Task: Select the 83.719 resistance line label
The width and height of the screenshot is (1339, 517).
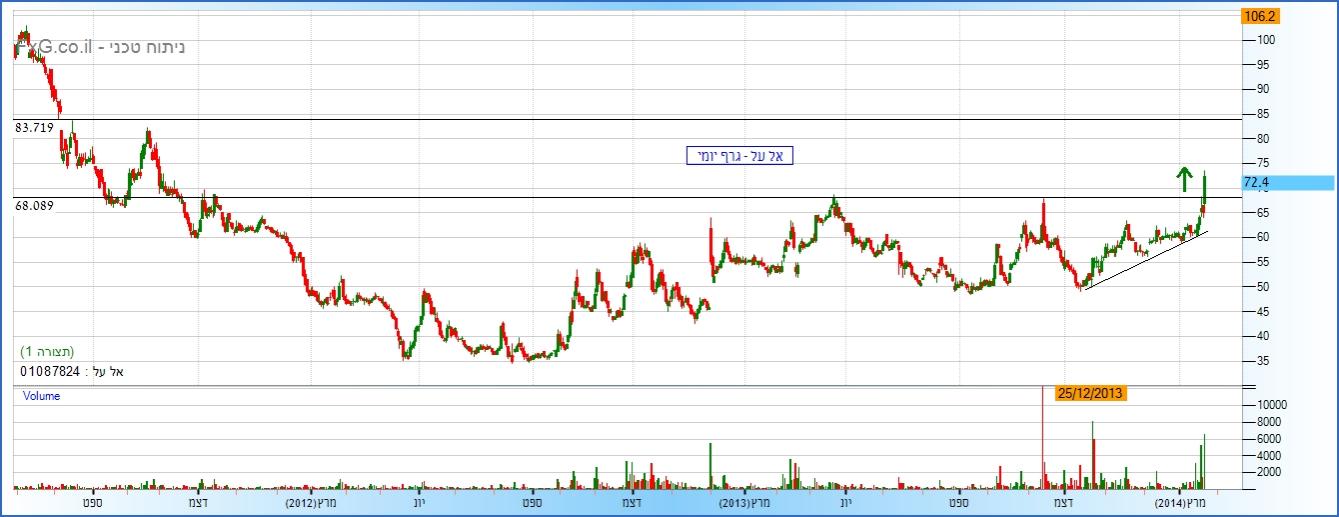Action: (34, 128)
